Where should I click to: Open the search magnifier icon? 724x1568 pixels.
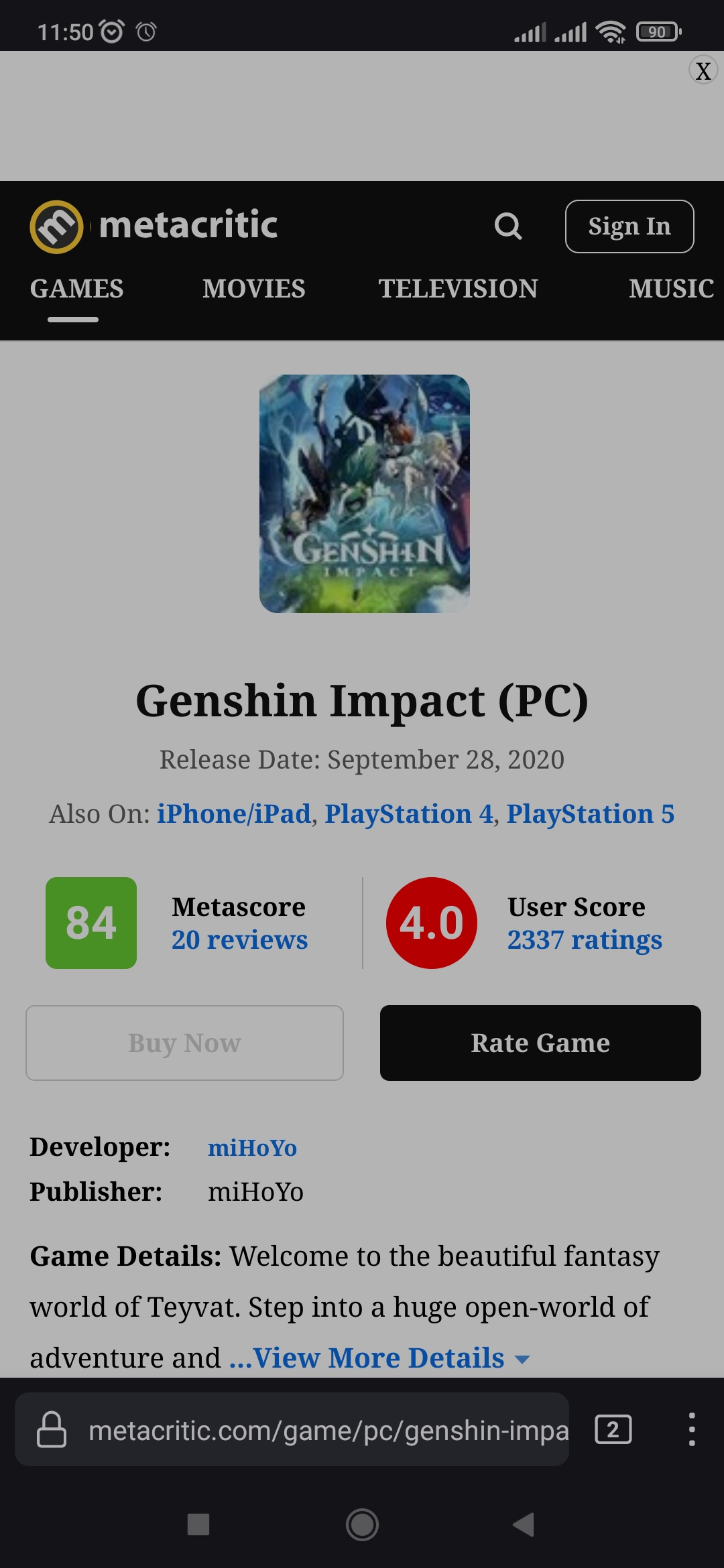[507, 226]
